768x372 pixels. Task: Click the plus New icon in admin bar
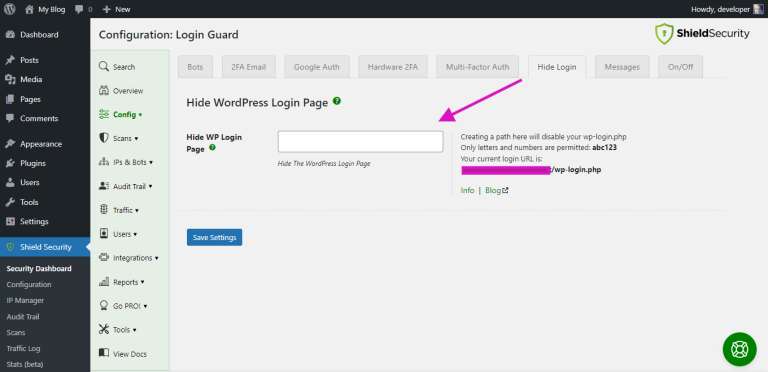107,9
